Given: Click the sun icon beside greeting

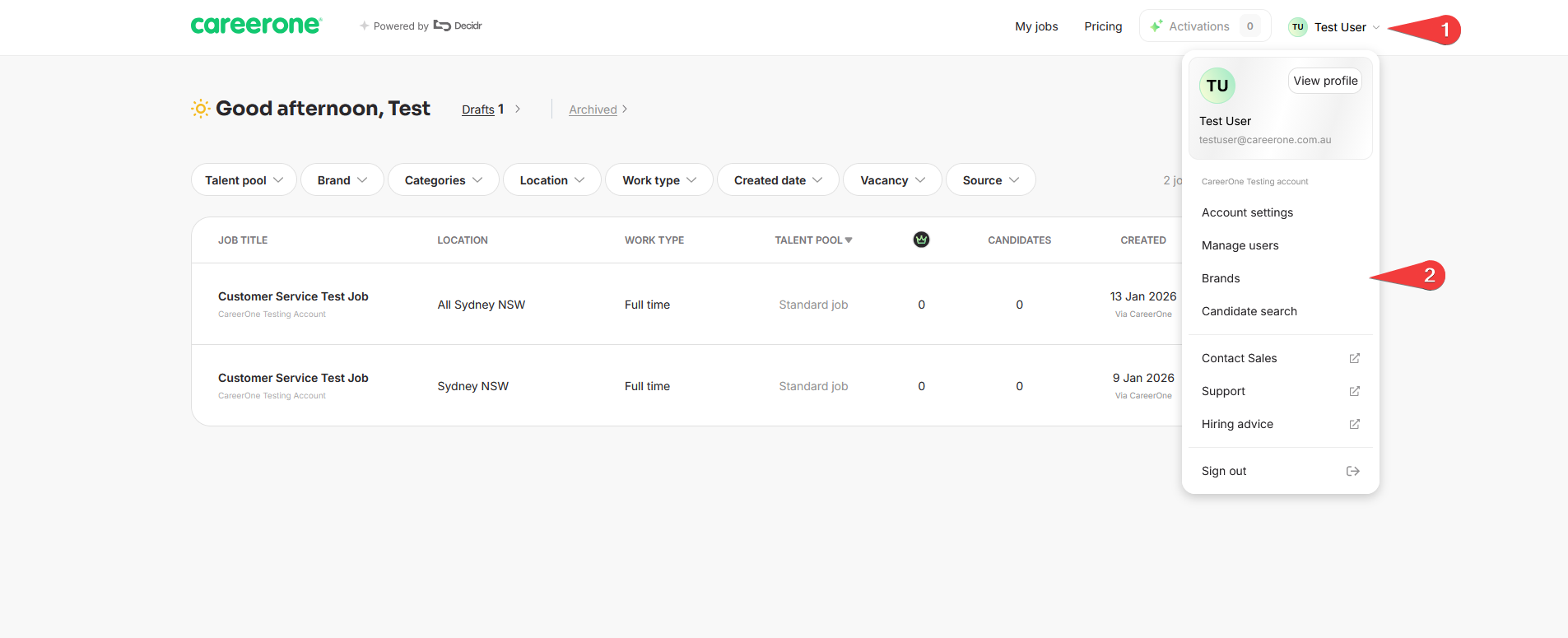Looking at the screenshot, I should pos(200,109).
